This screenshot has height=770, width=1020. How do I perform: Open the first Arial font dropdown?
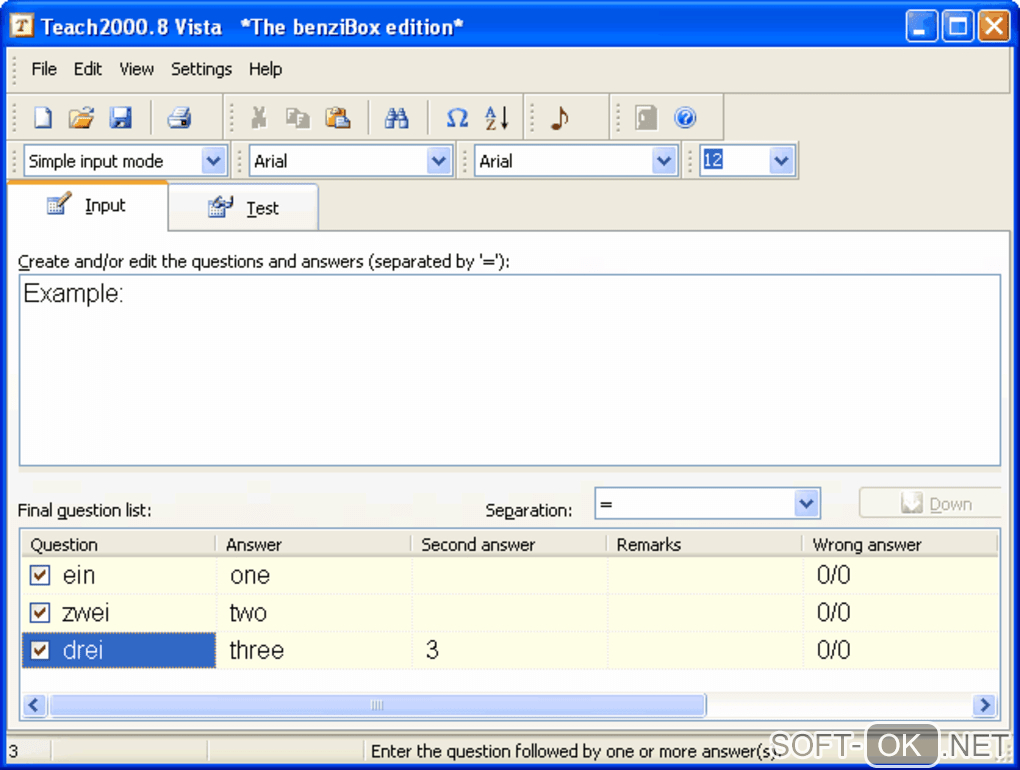click(439, 161)
